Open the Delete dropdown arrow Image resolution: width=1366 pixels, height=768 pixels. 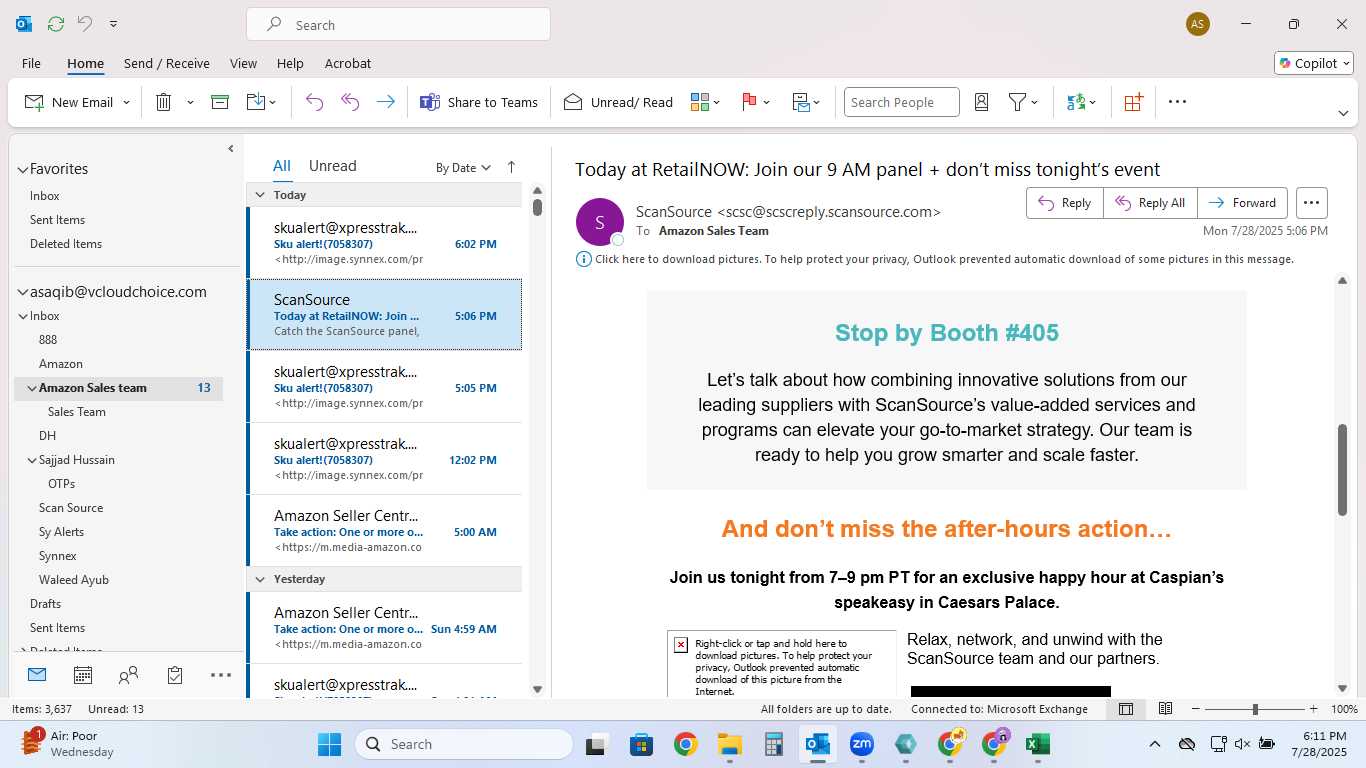tap(190, 102)
